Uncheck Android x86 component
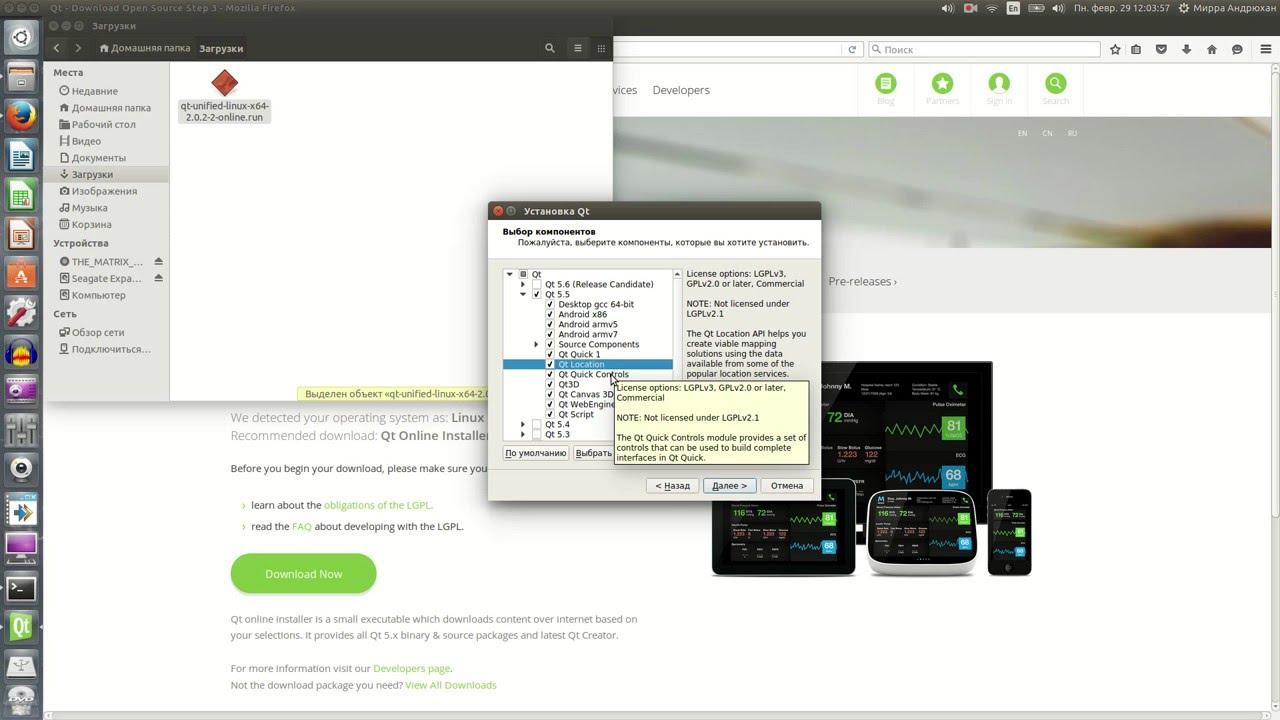This screenshot has height=720, width=1280. tap(550, 314)
